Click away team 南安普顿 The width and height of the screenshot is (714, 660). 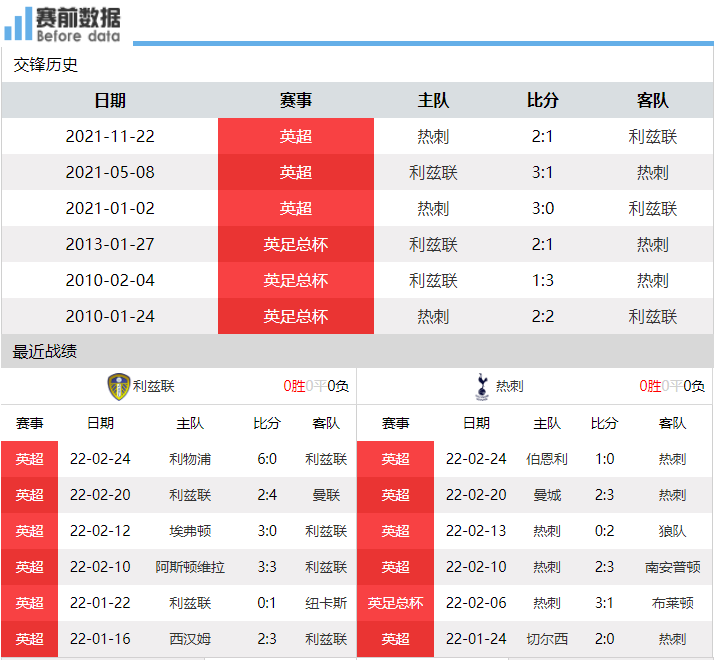pyautogui.click(x=672, y=567)
